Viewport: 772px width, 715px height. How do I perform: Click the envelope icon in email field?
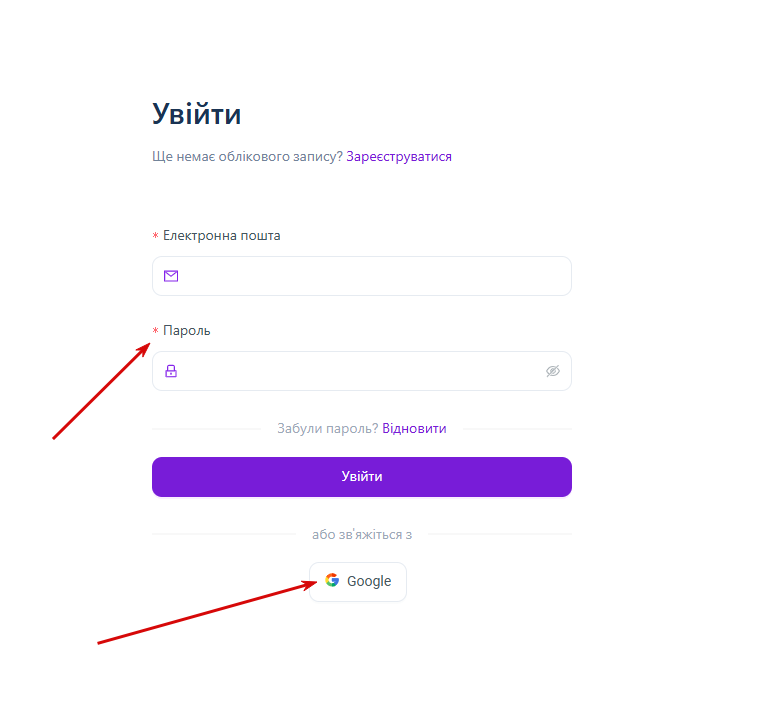(171, 276)
